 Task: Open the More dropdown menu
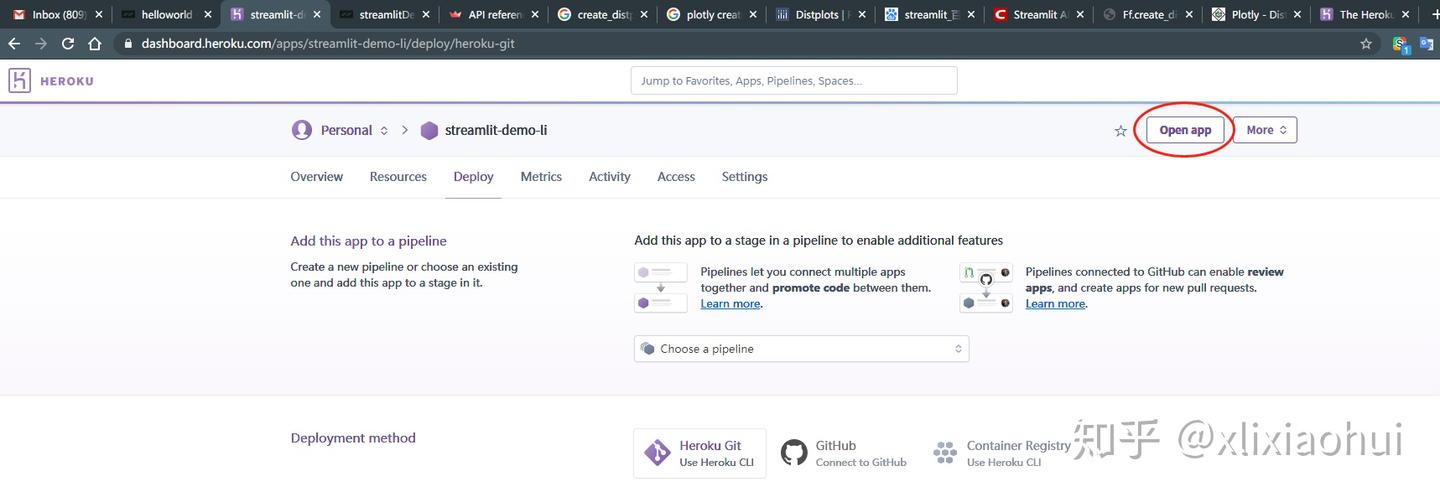[1265, 130]
